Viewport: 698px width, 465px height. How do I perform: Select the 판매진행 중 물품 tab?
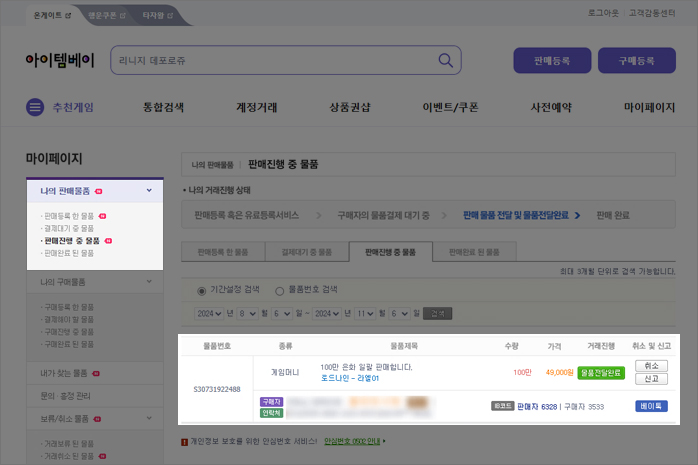[x=390, y=252]
